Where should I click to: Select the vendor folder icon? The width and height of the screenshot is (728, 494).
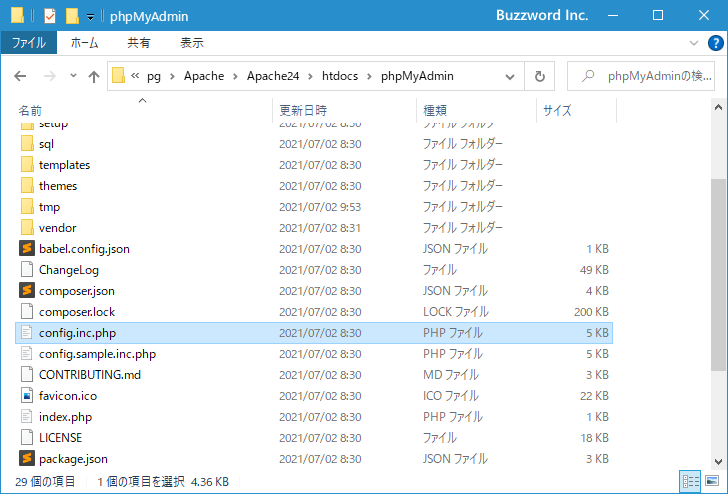click(27, 228)
